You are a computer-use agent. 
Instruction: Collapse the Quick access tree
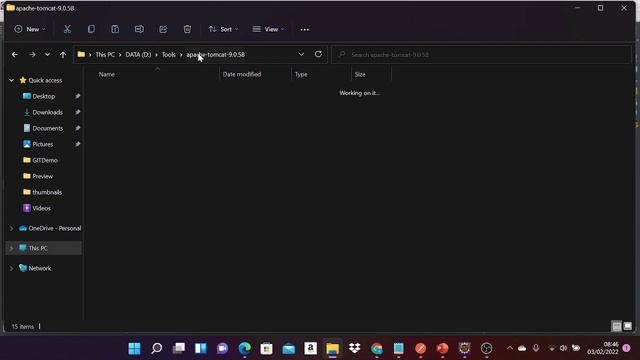pyautogui.click(x=11, y=80)
